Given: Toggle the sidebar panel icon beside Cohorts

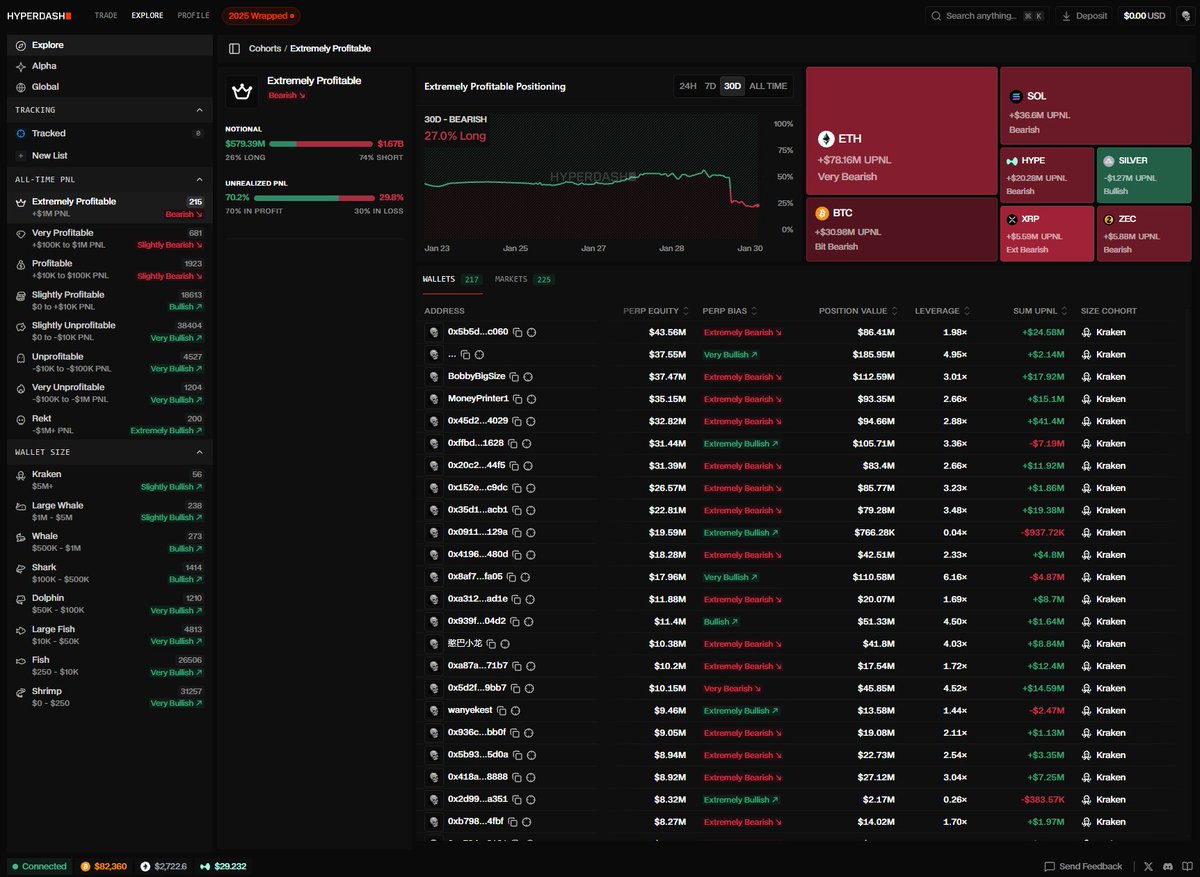Looking at the screenshot, I should click(x=234, y=48).
